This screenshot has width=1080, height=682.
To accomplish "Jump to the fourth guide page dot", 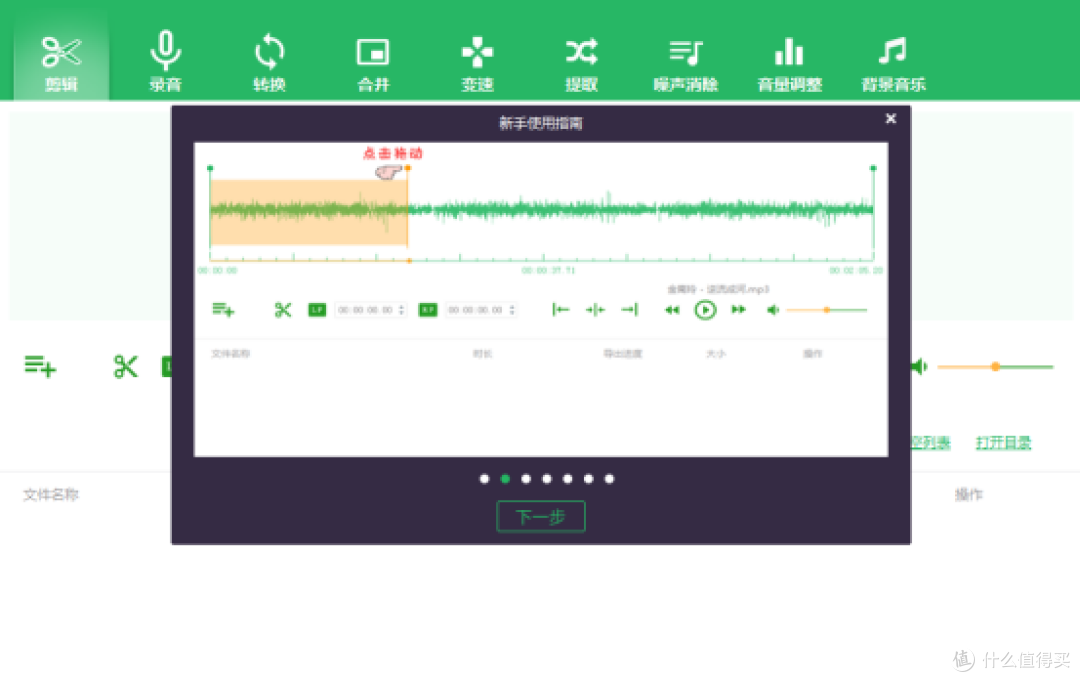I will click(x=547, y=479).
